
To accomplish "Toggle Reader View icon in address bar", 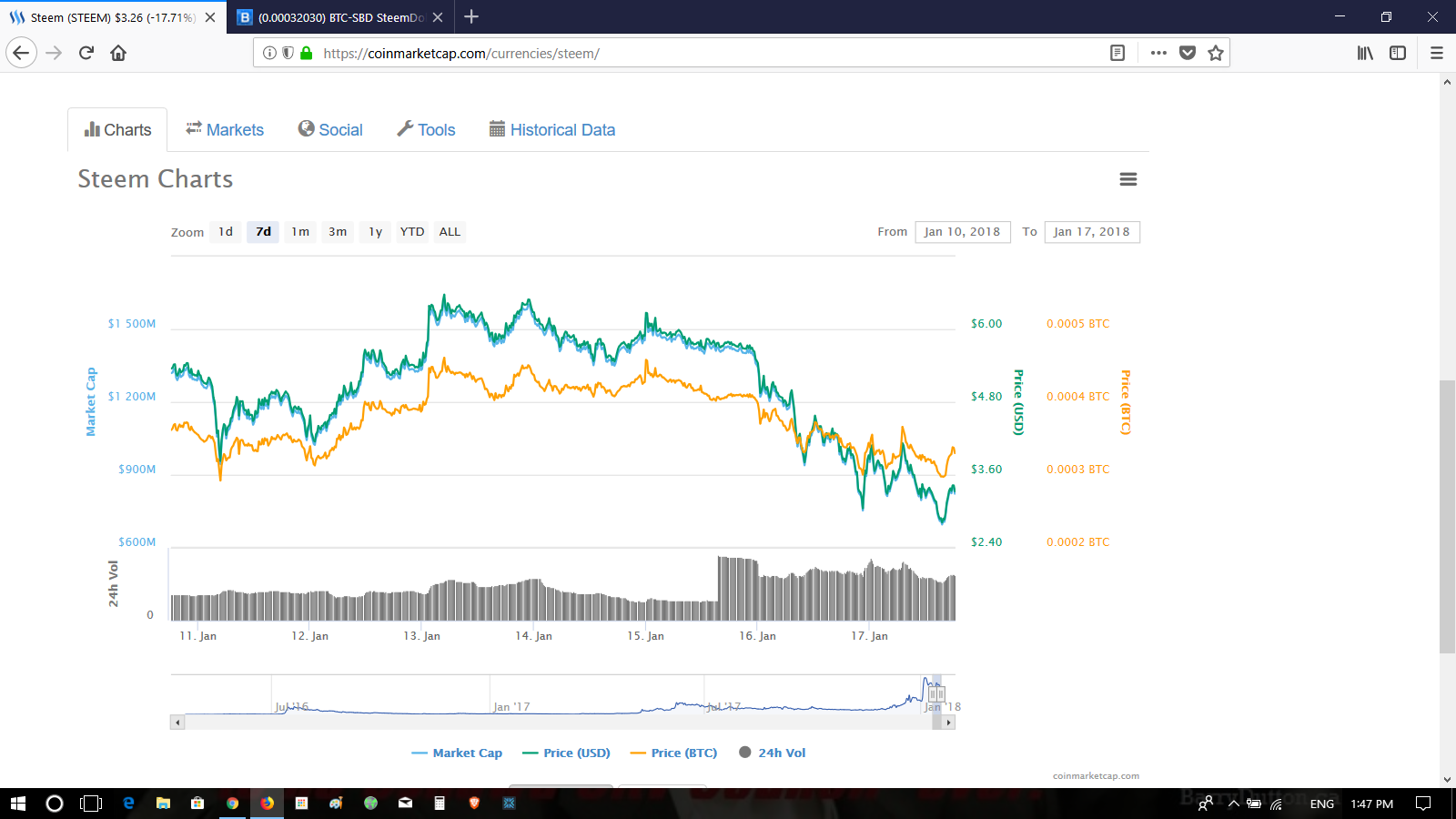I will [x=1117, y=53].
